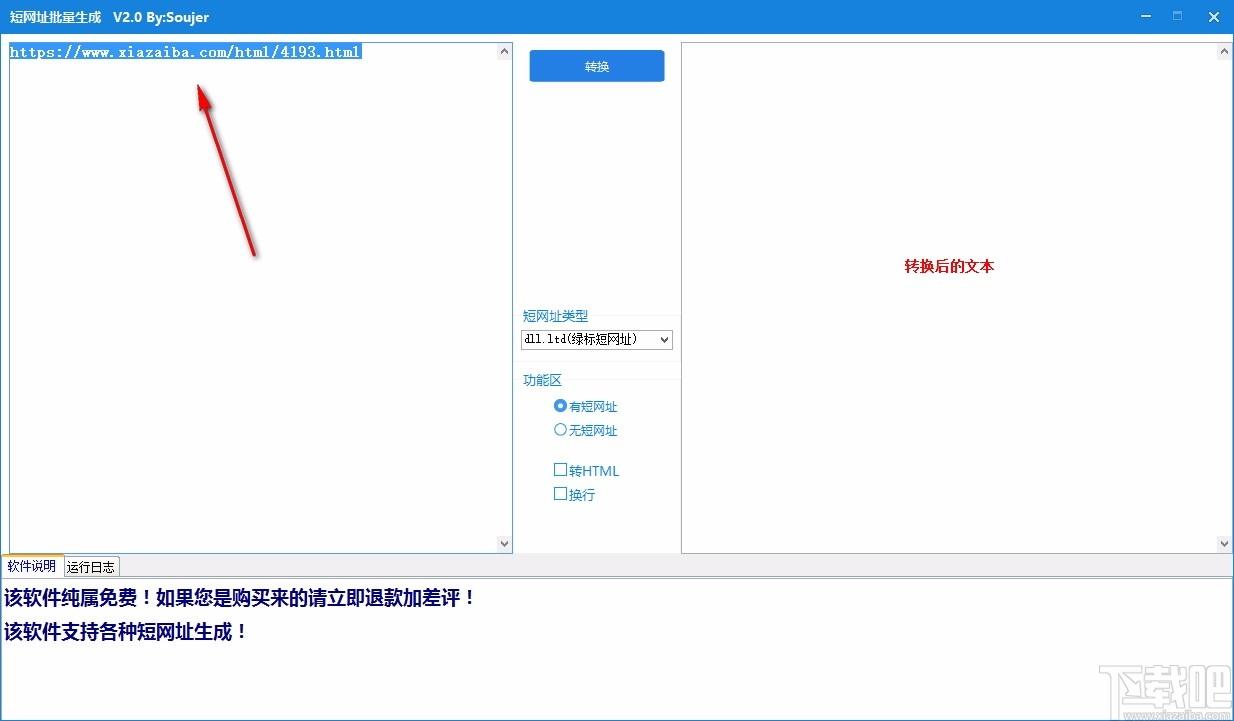Viewport: 1234px width, 721px height.
Task: Switch to the 运行日志 tab
Action: 91,567
